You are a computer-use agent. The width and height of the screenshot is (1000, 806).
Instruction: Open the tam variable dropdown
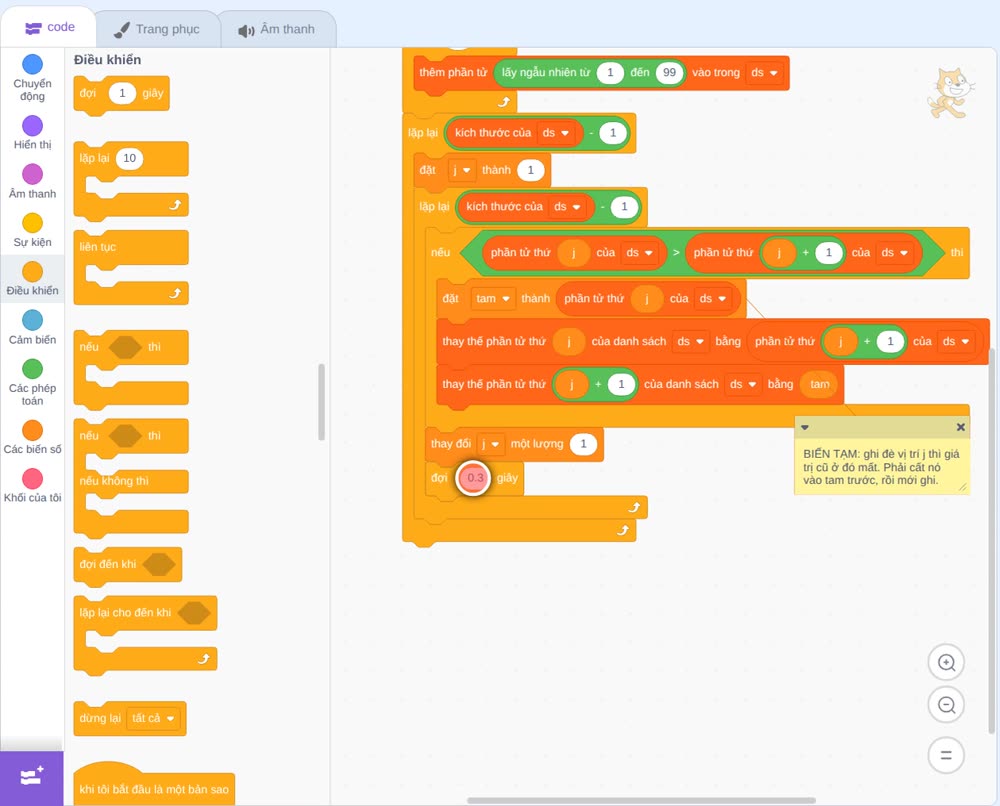tap(492, 298)
